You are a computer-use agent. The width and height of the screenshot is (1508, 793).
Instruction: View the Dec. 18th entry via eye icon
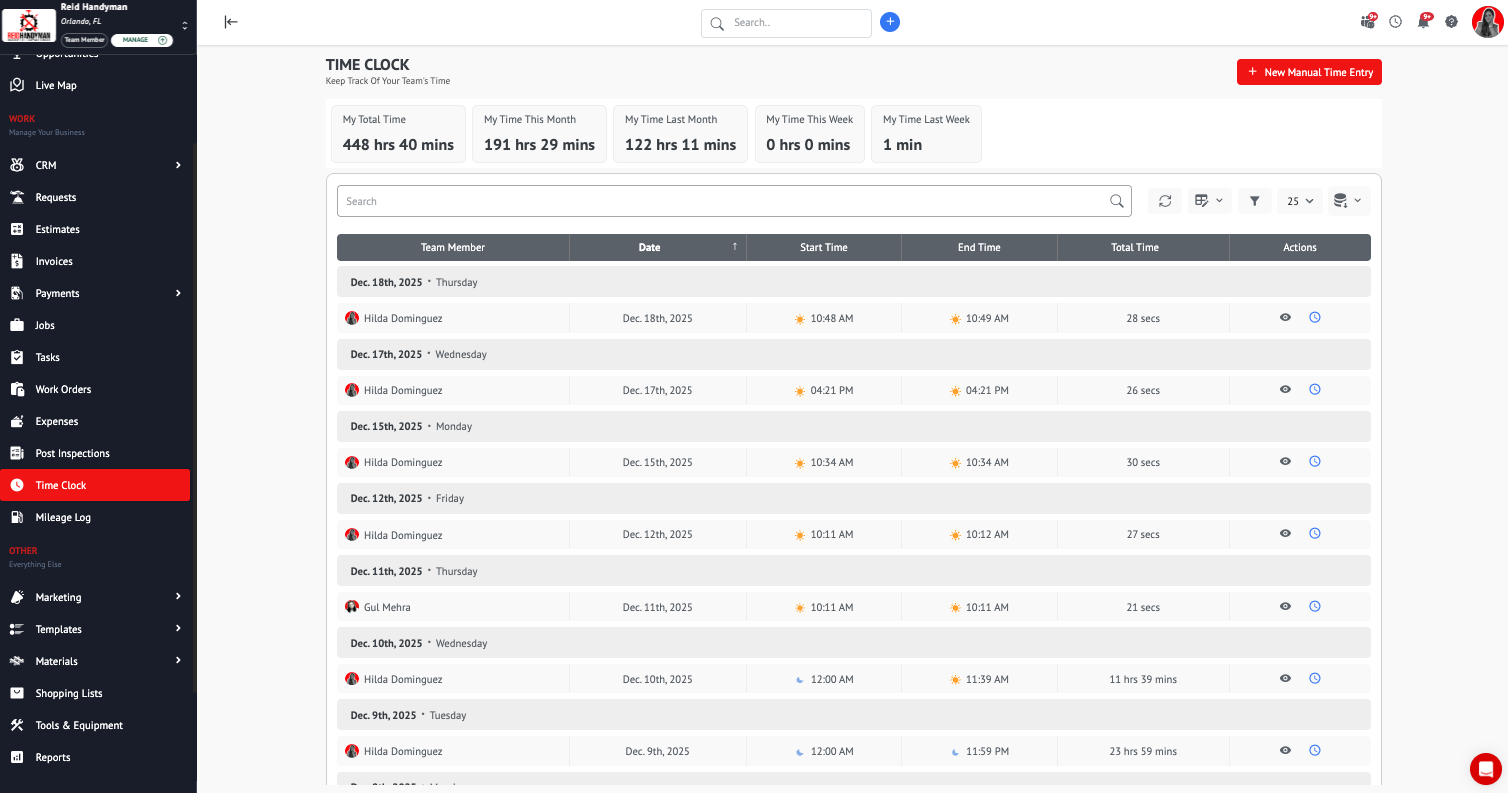pyautogui.click(x=1285, y=317)
